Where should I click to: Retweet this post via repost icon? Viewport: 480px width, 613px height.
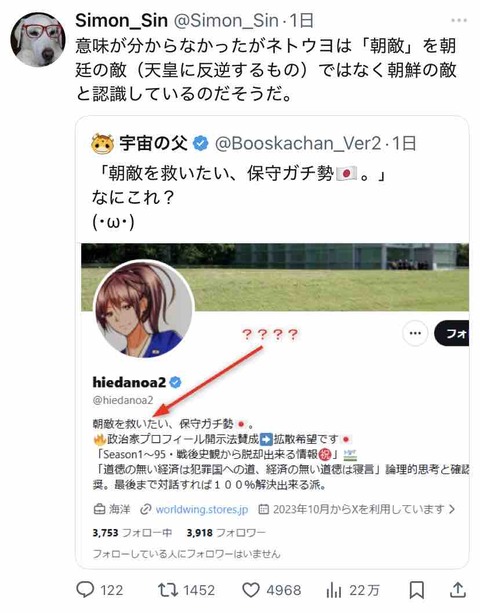[168, 590]
